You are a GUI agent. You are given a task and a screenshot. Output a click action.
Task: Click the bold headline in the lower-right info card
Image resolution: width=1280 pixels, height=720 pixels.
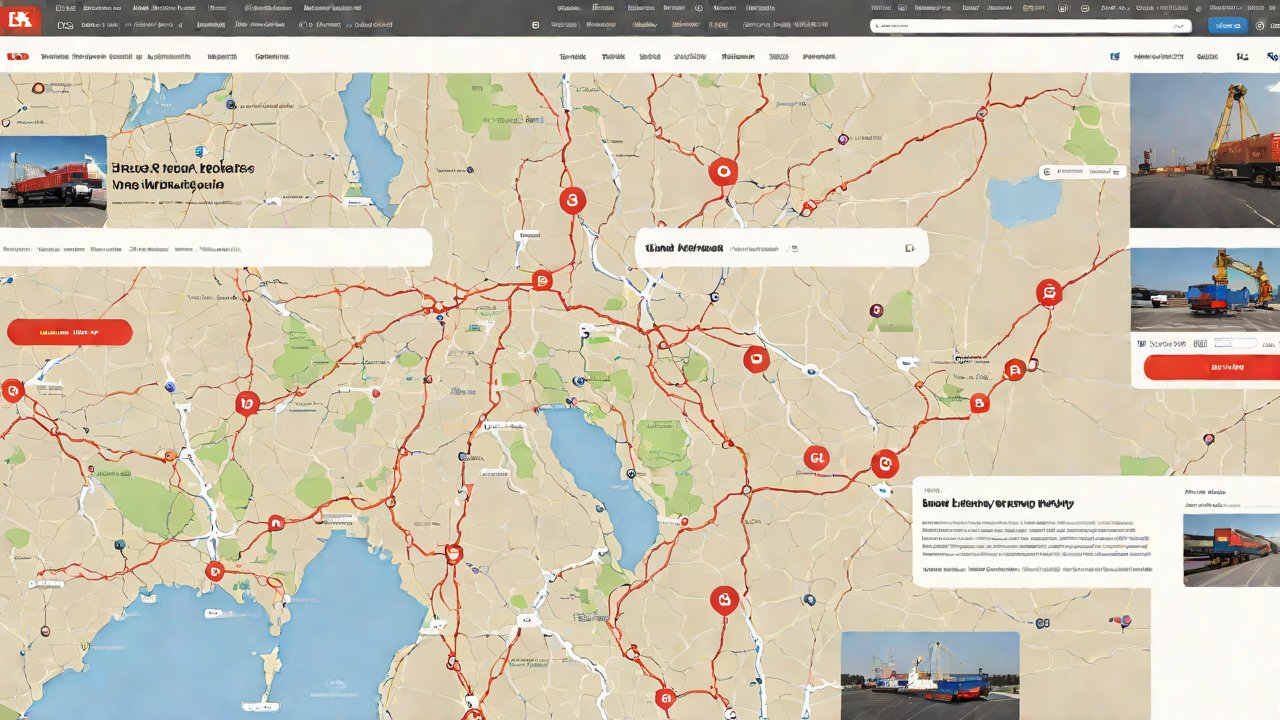coord(998,504)
